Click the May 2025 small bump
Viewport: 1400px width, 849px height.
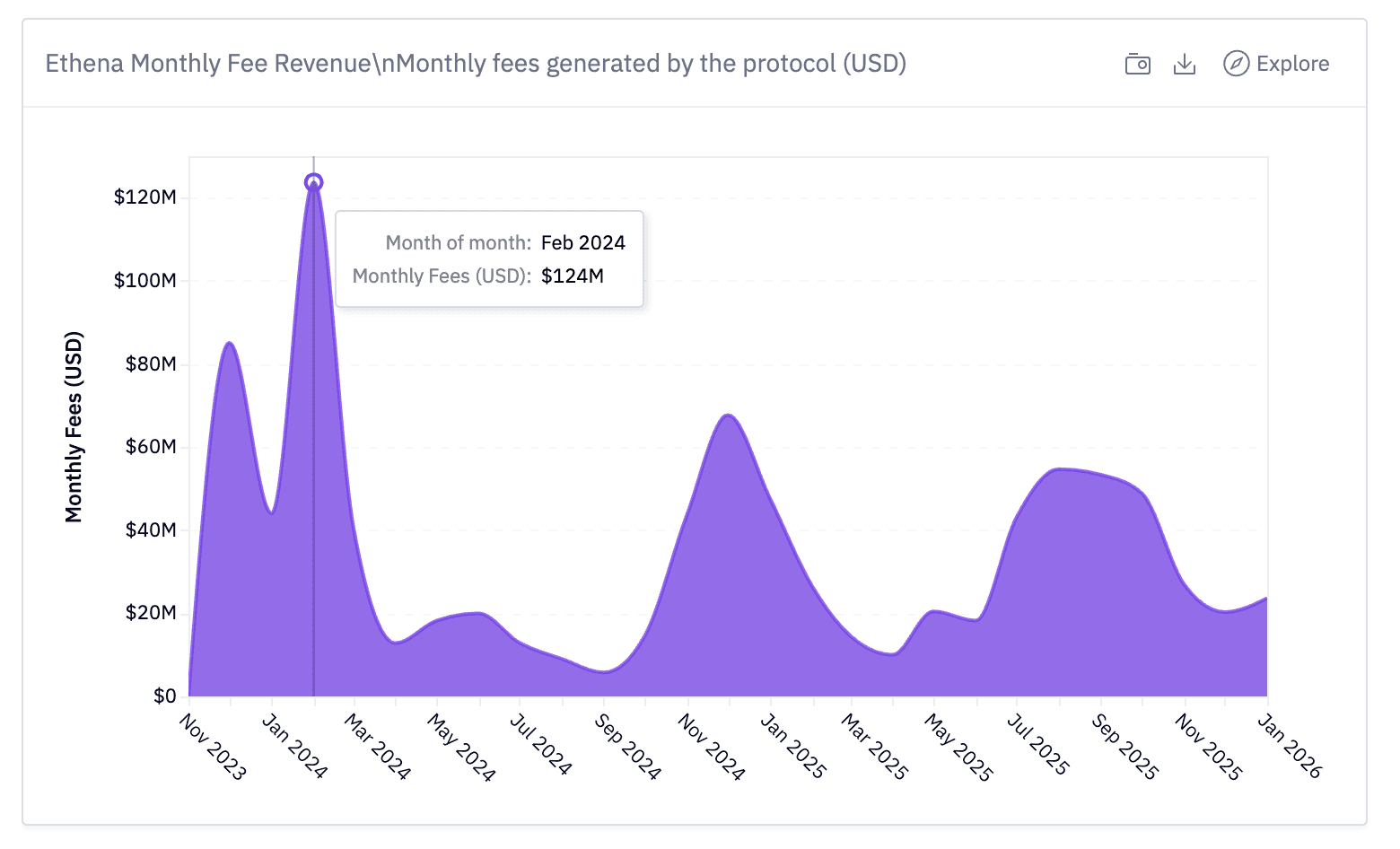click(x=933, y=612)
